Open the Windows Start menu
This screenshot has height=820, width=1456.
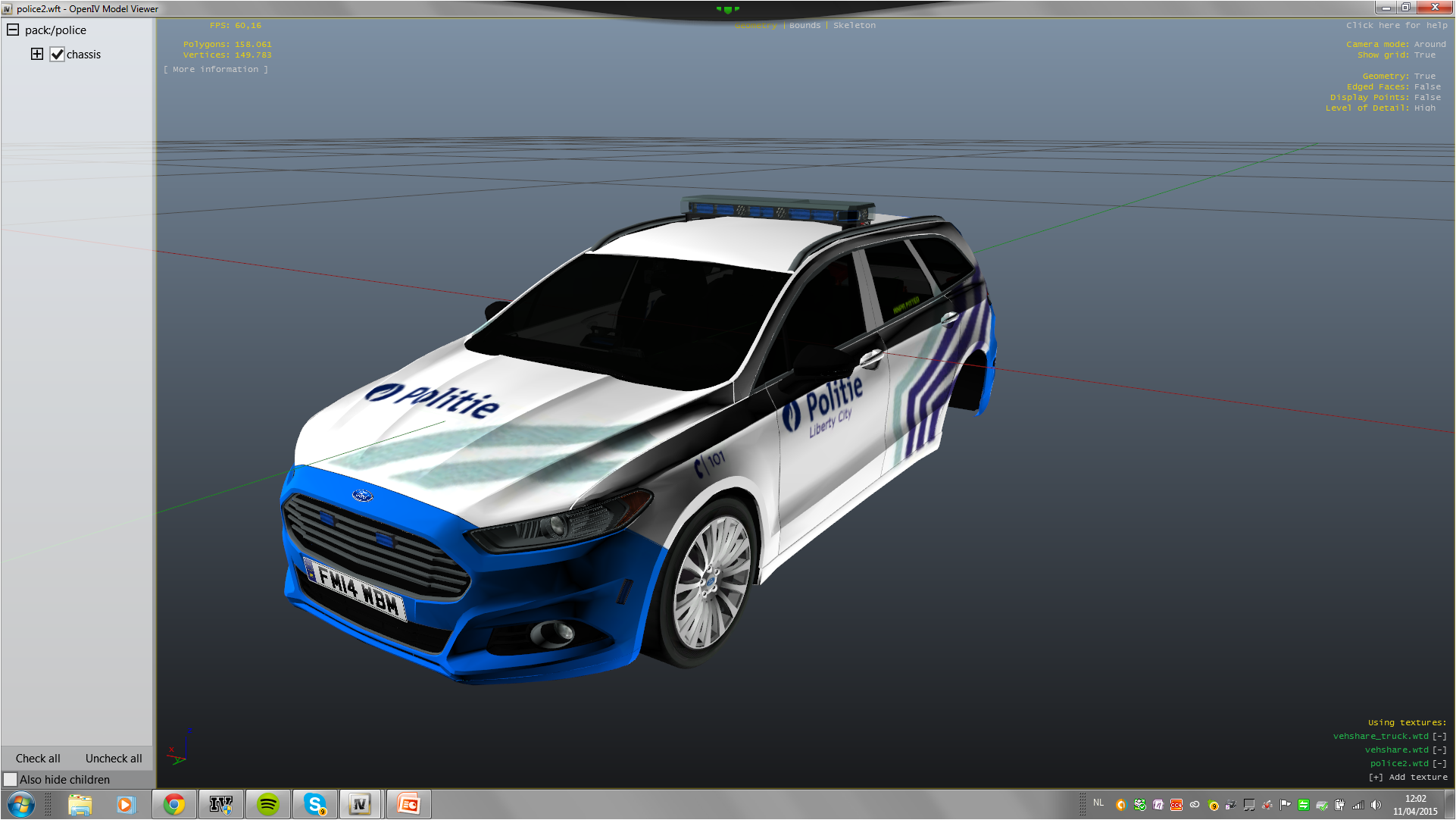[x=20, y=804]
